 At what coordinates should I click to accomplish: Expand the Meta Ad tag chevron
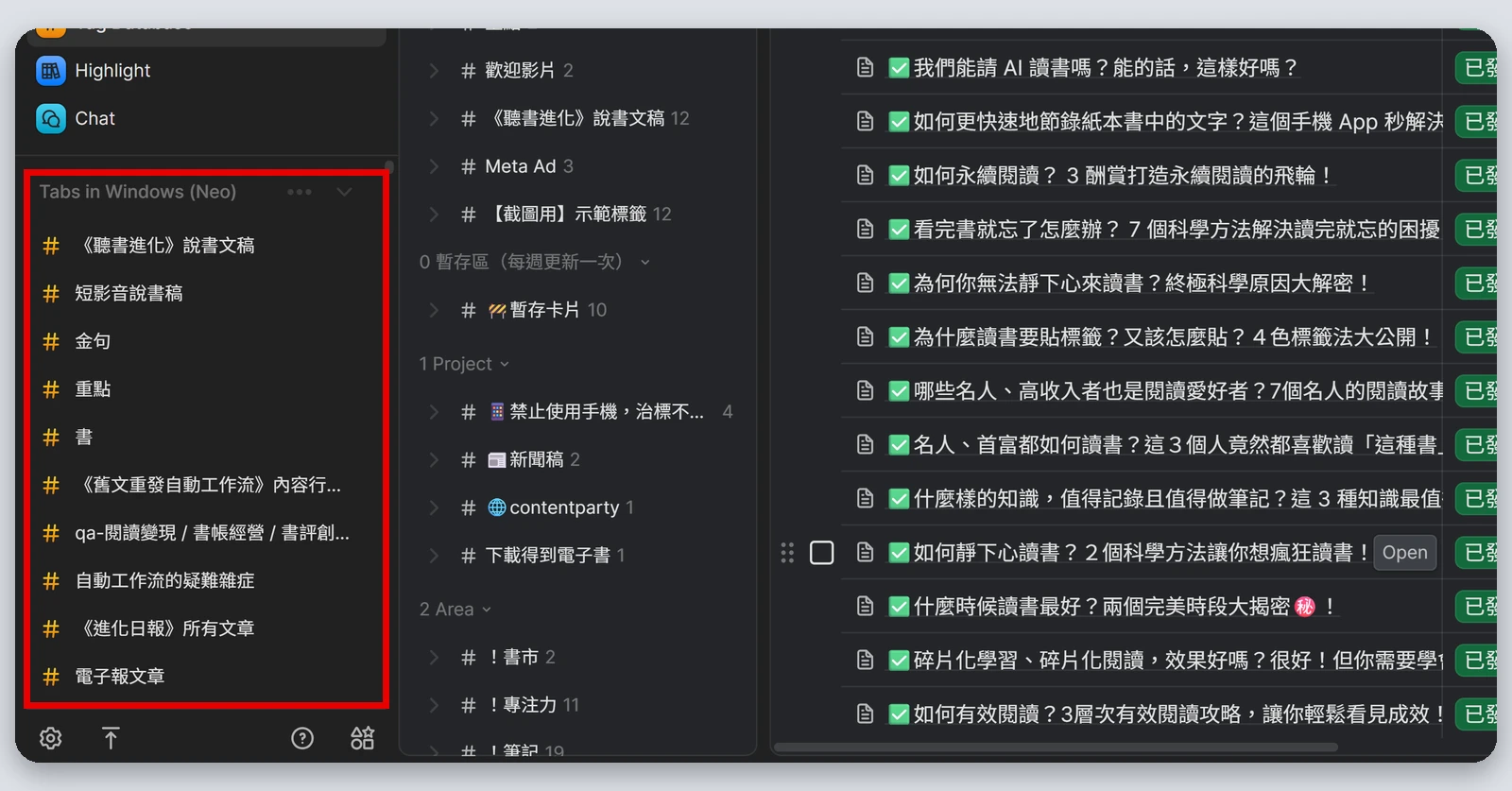coord(434,166)
